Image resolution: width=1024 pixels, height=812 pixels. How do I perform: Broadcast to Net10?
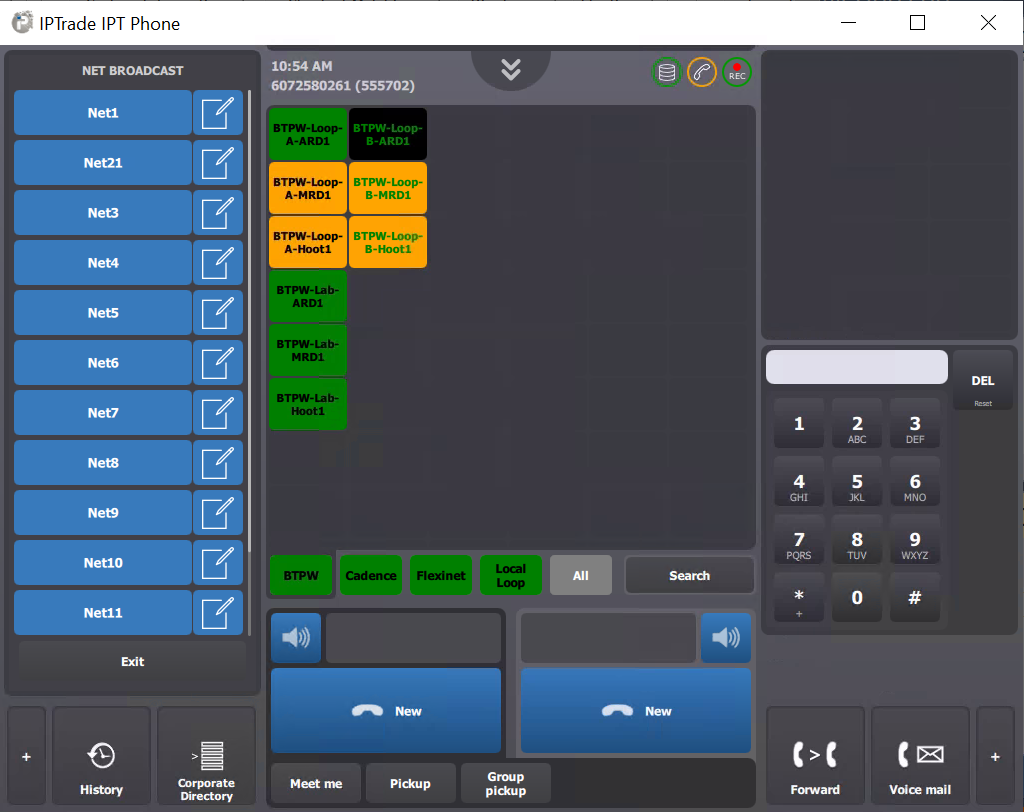click(x=103, y=562)
